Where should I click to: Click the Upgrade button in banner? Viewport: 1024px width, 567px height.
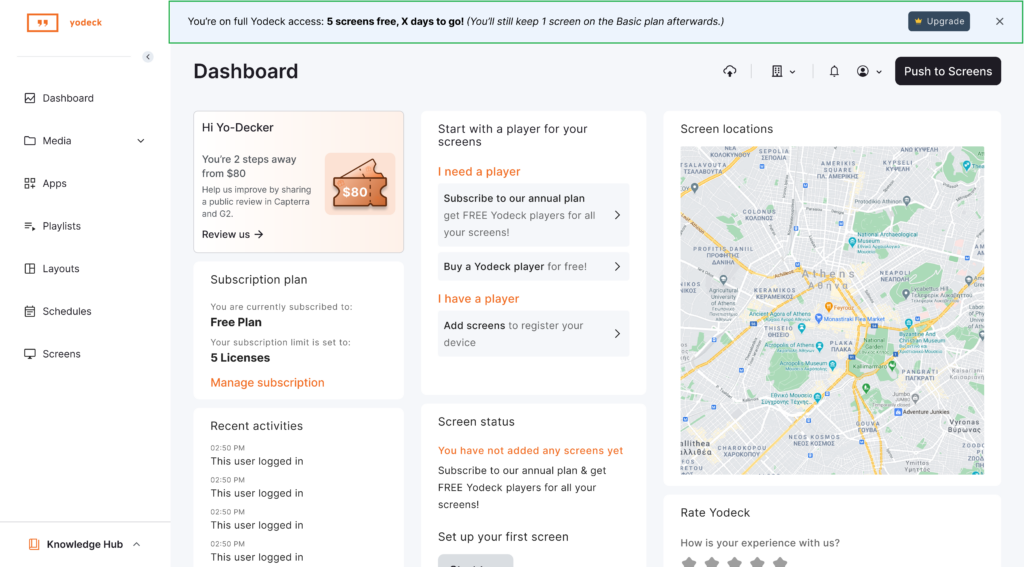tap(938, 21)
